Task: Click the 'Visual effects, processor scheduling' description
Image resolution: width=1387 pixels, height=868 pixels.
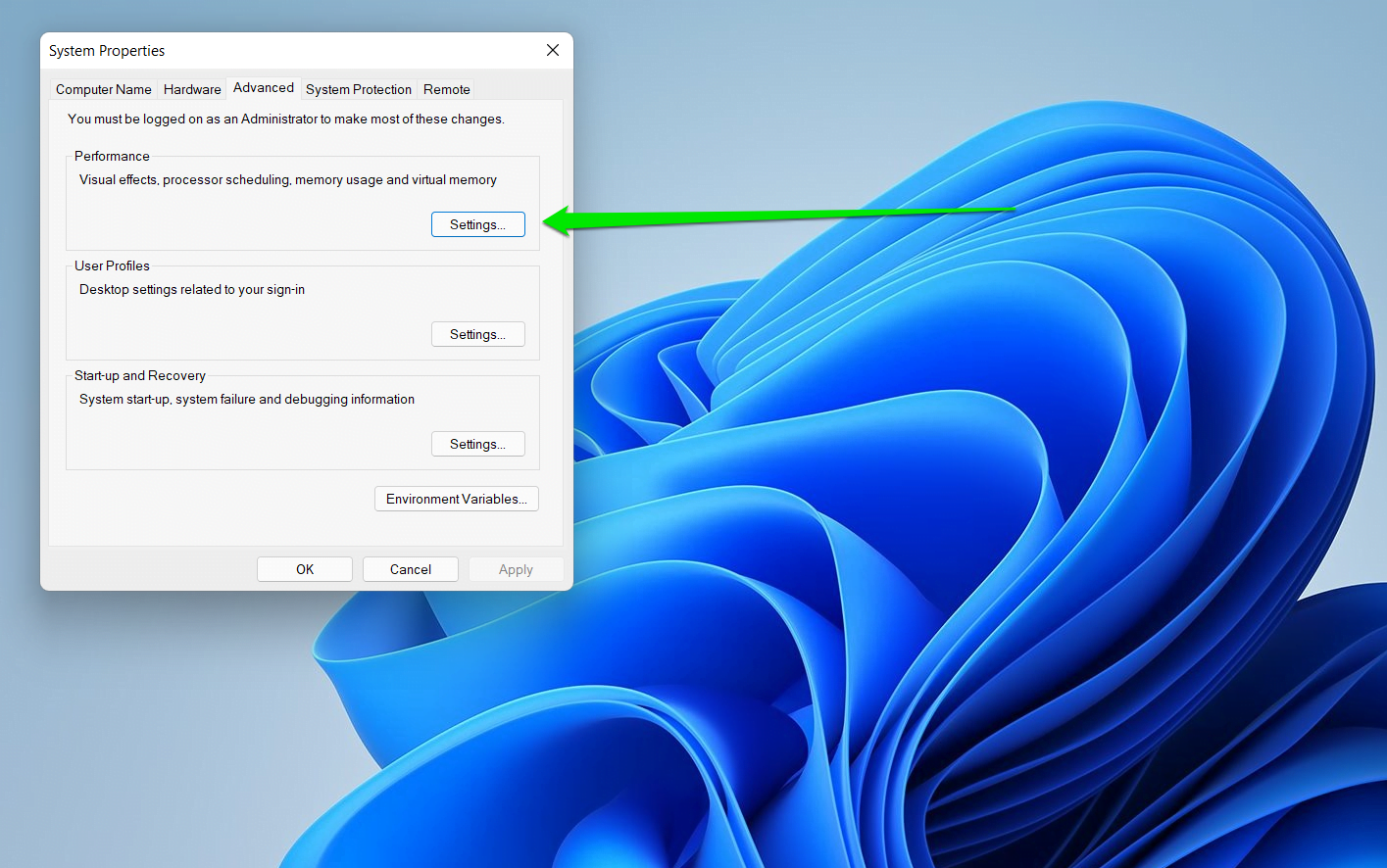Action: (288, 179)
